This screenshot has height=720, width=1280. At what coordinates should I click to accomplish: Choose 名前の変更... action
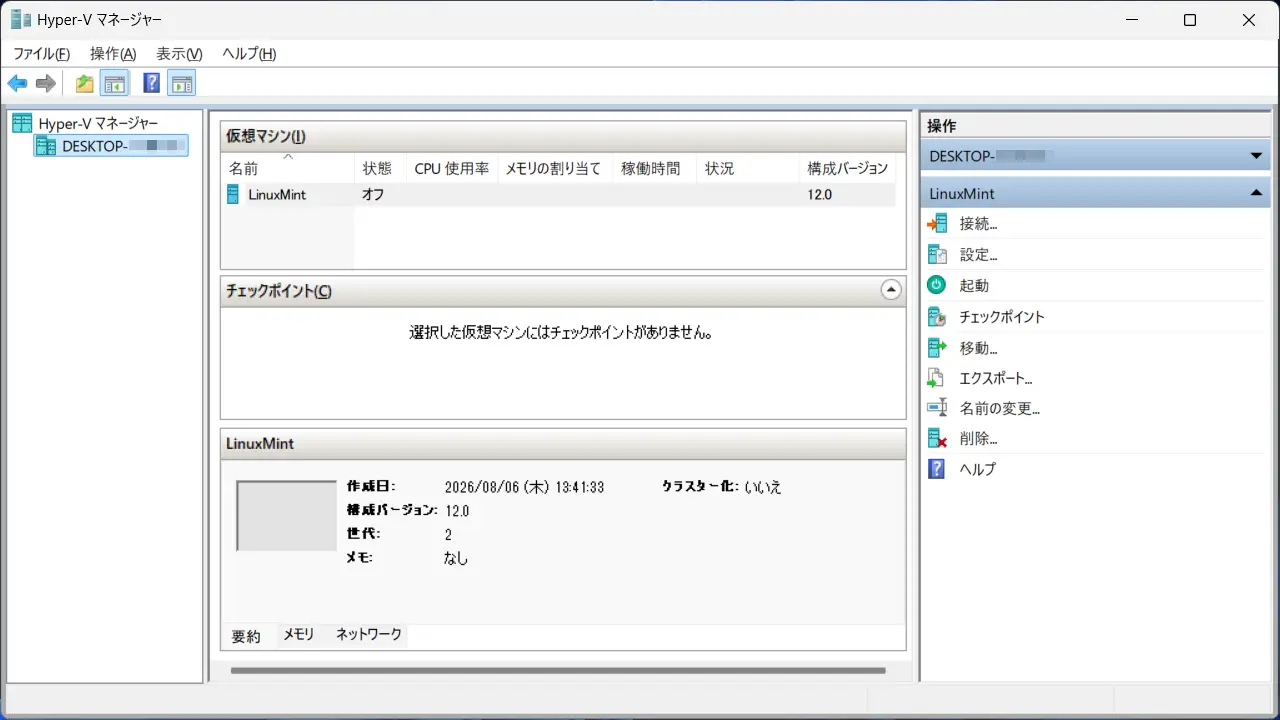click(x=1000, y=409)
